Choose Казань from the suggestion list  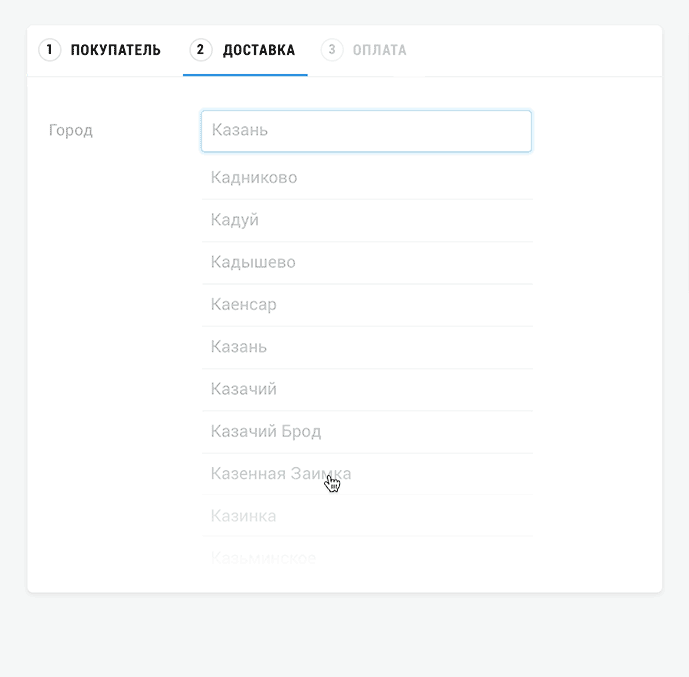point(367,347)
